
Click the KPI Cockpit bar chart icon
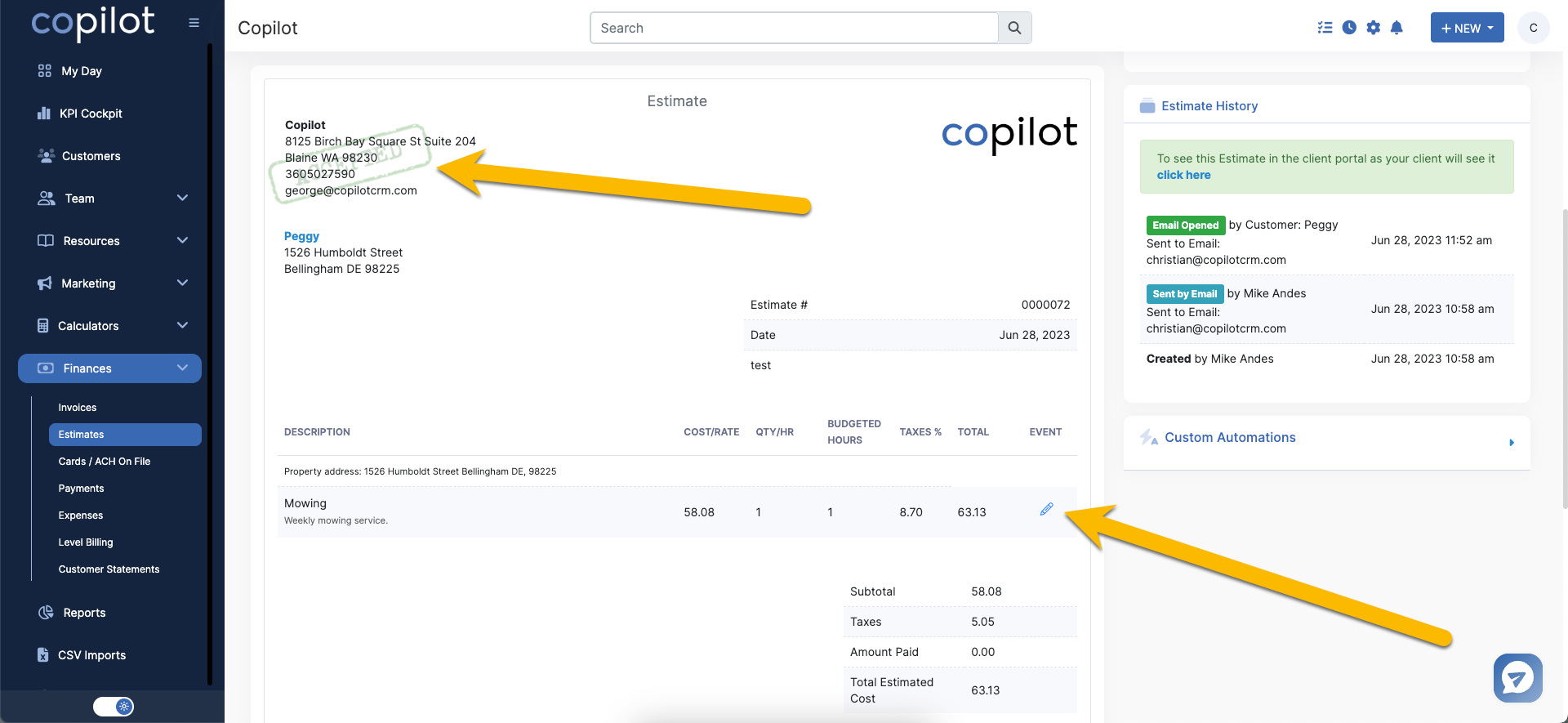44,114
